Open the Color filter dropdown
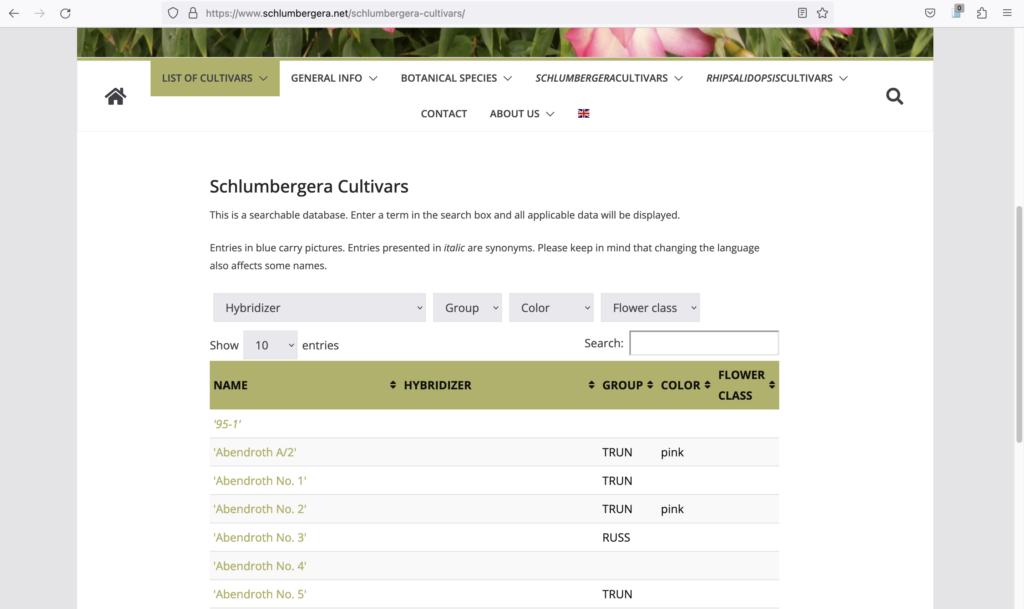Image resolution: width=1024 pixels, height=609 pixels. (551, 308)
